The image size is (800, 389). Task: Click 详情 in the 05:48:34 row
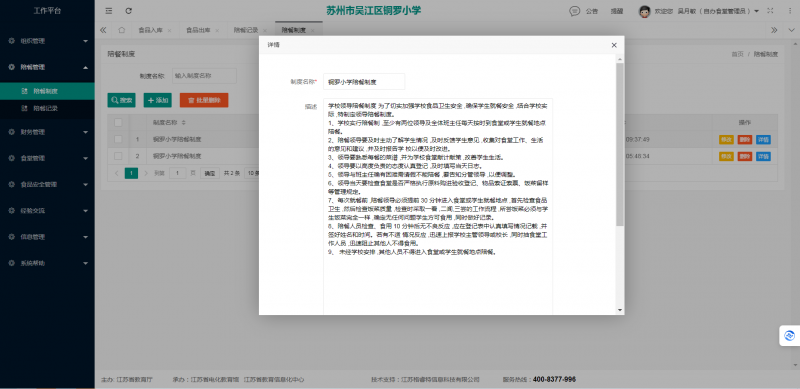763,156
